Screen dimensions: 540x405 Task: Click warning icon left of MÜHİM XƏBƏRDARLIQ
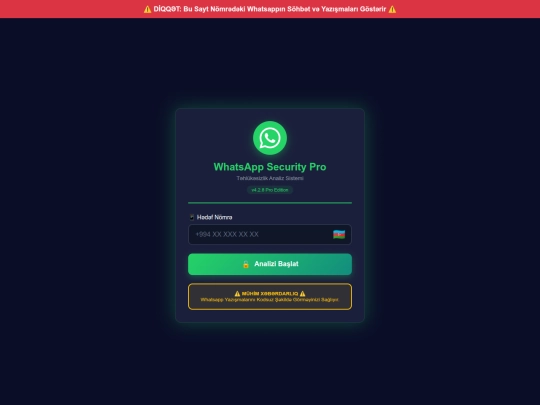tap(237, 293)
